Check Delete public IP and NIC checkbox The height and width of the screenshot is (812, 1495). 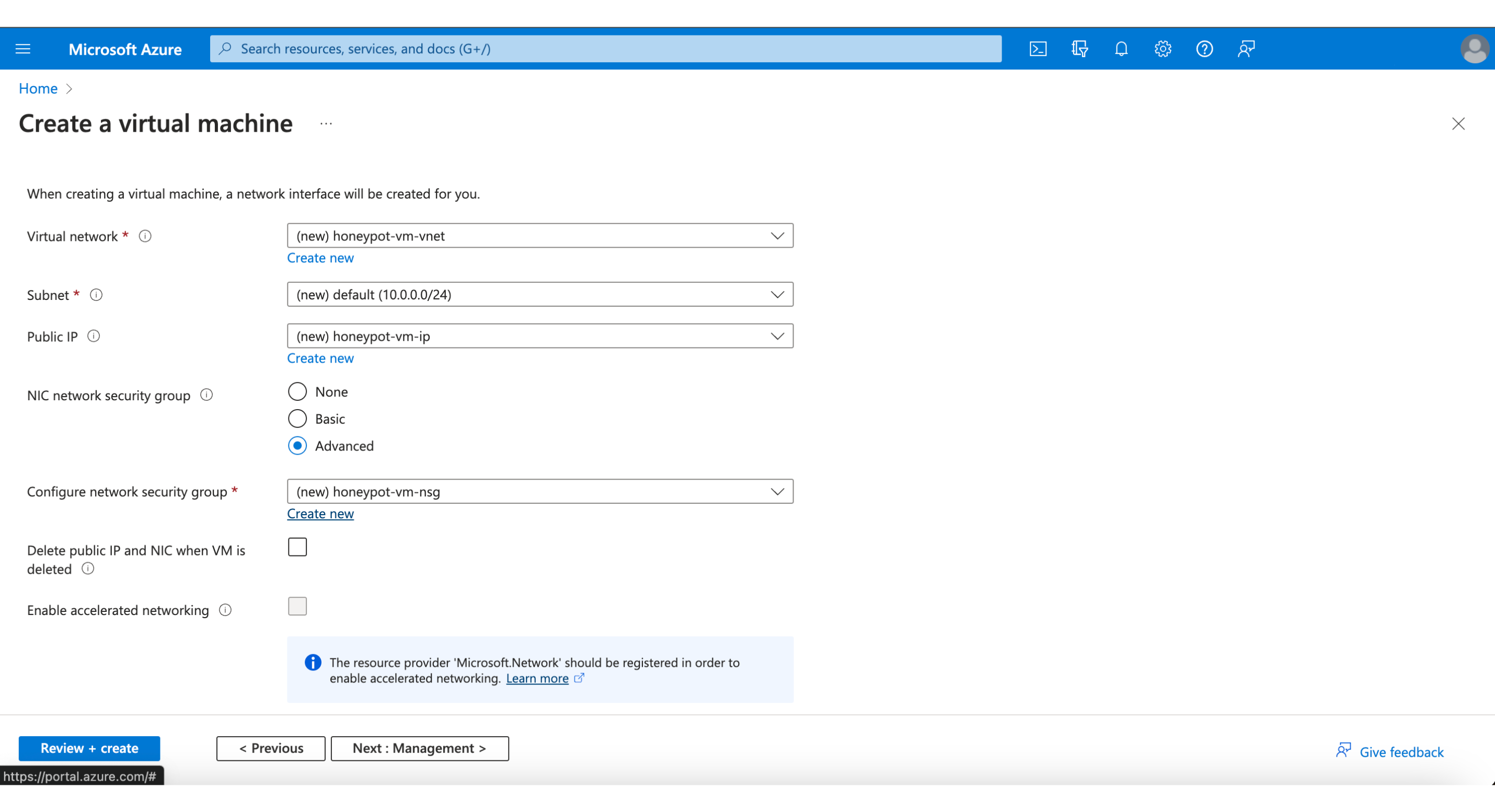pos(297,548)
